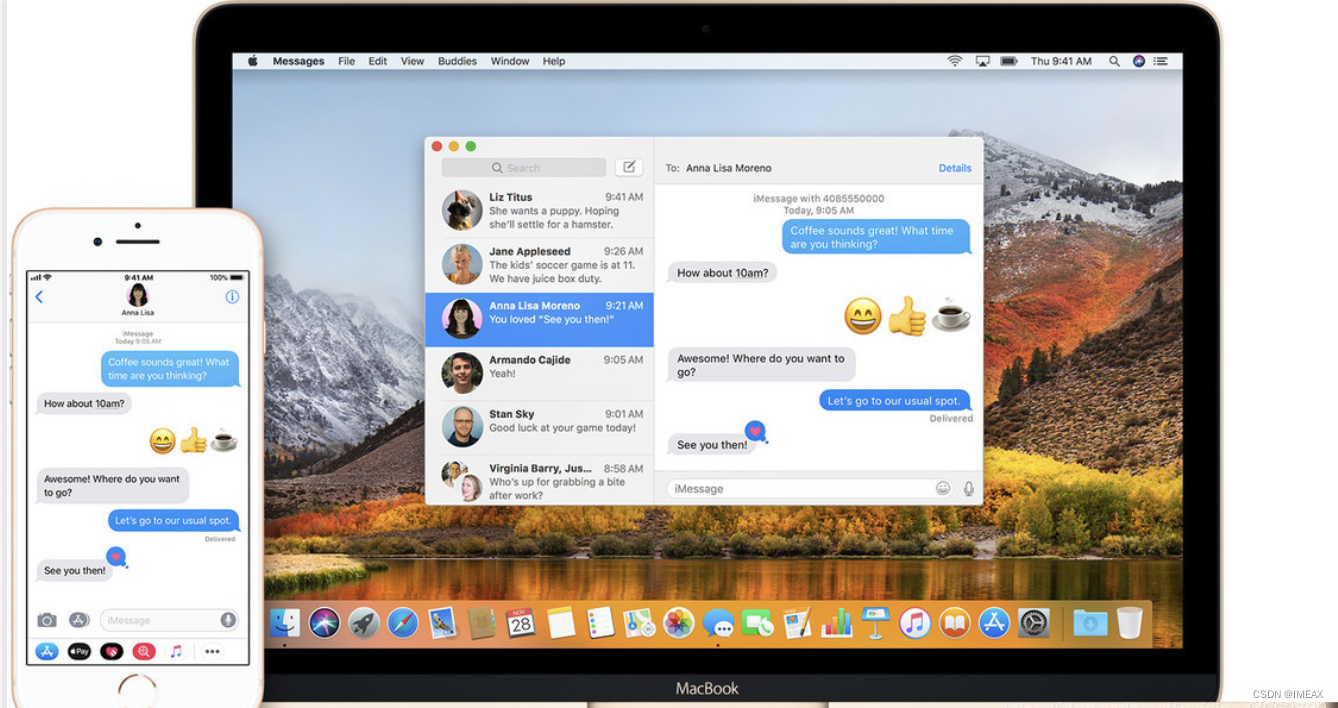Open iBooks orange icon in Dock
This screenshot has width=1338, height=708.
(x=955, y=623)
